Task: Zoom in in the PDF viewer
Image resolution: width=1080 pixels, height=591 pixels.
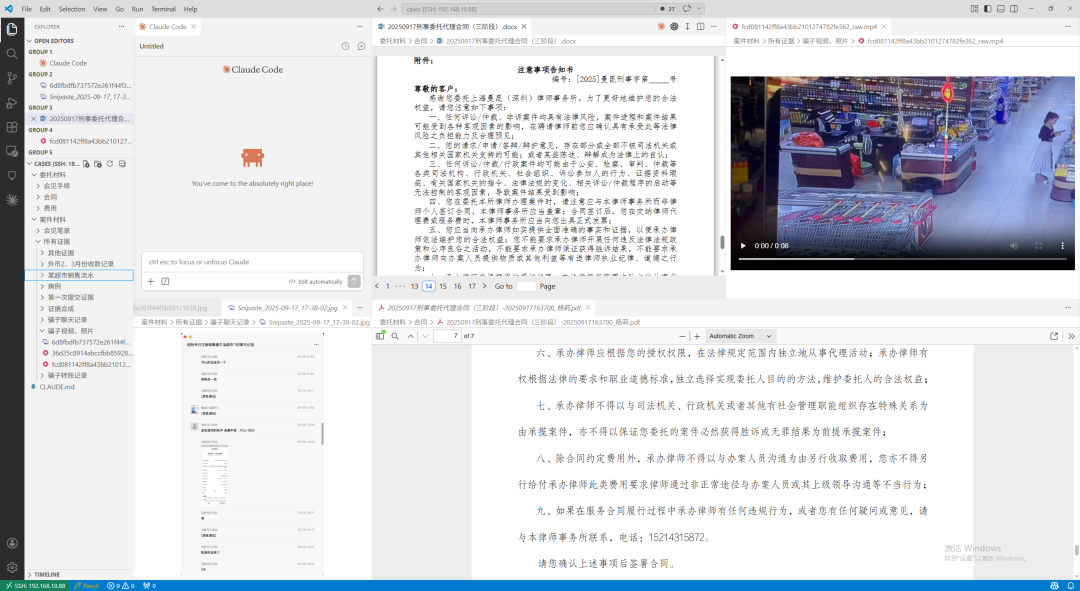Action: [697, 336]
